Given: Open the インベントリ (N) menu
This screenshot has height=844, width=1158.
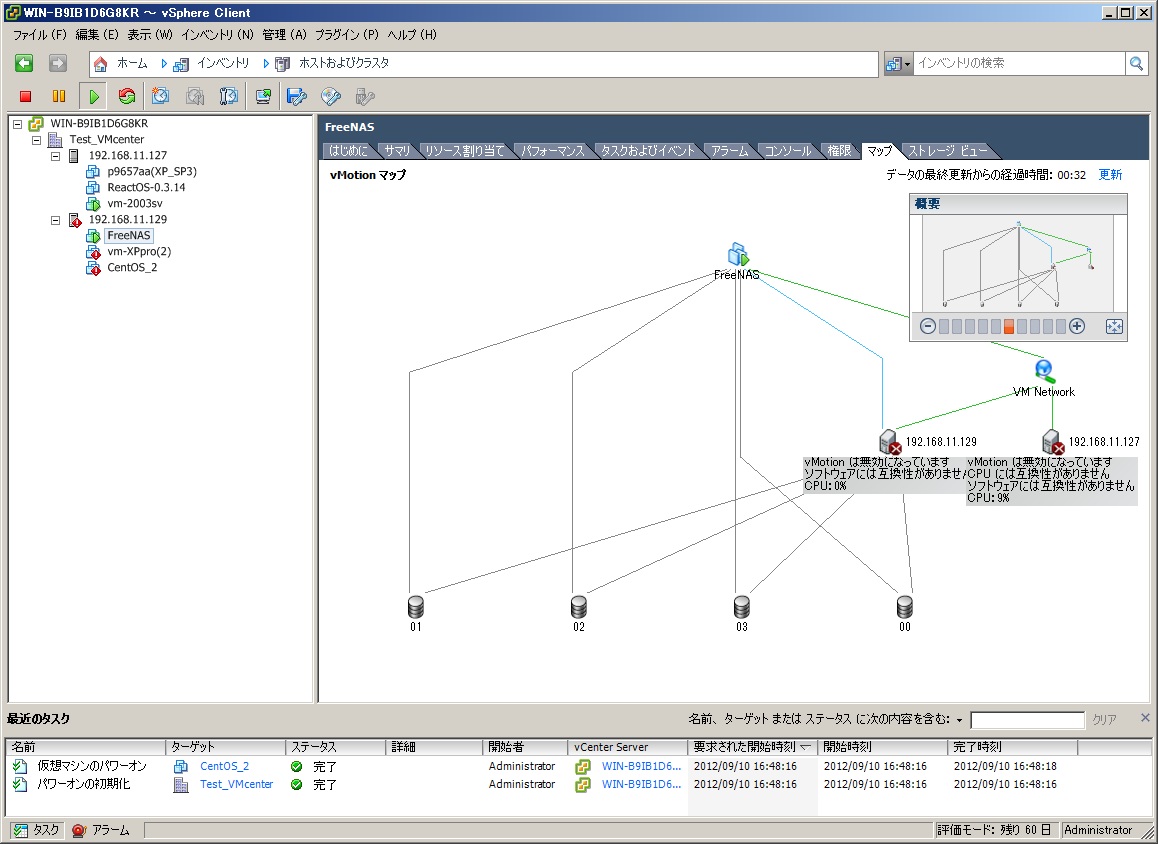Looking at the screenshot, I should coord(217,35).
